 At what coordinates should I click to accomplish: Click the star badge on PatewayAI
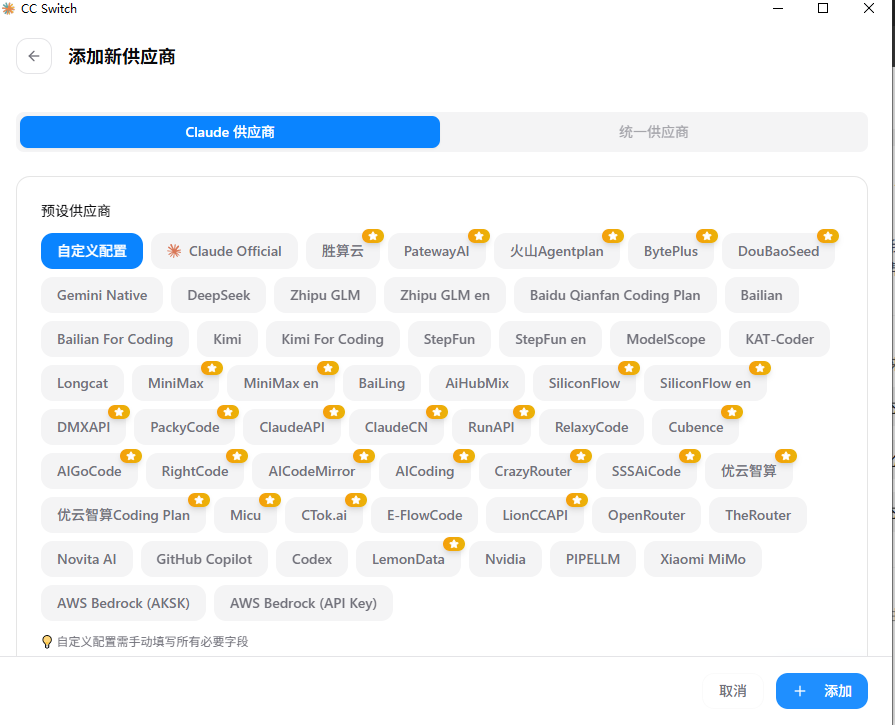pyautogui.click(x=479, y=236)
